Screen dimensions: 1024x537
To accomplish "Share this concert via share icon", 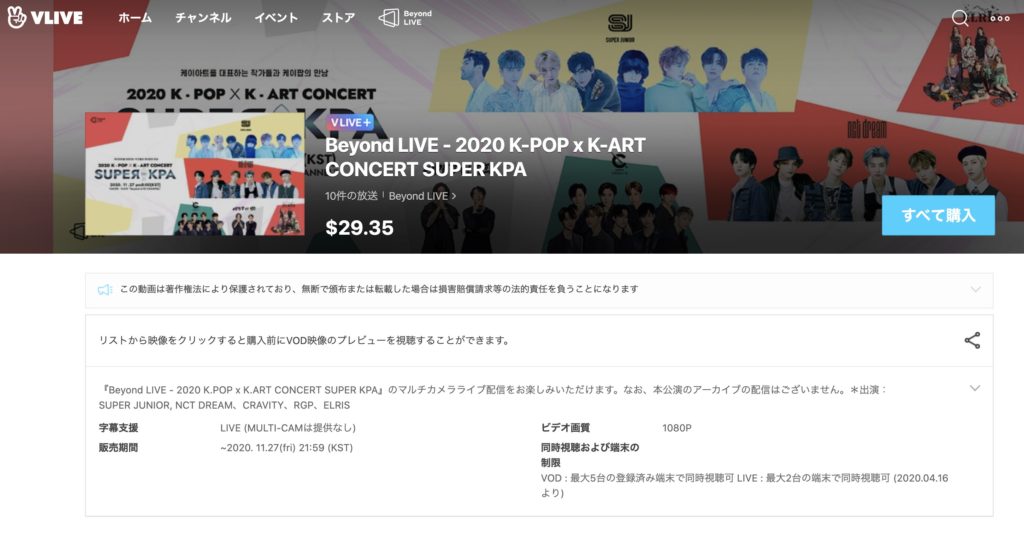I will 972,340.
